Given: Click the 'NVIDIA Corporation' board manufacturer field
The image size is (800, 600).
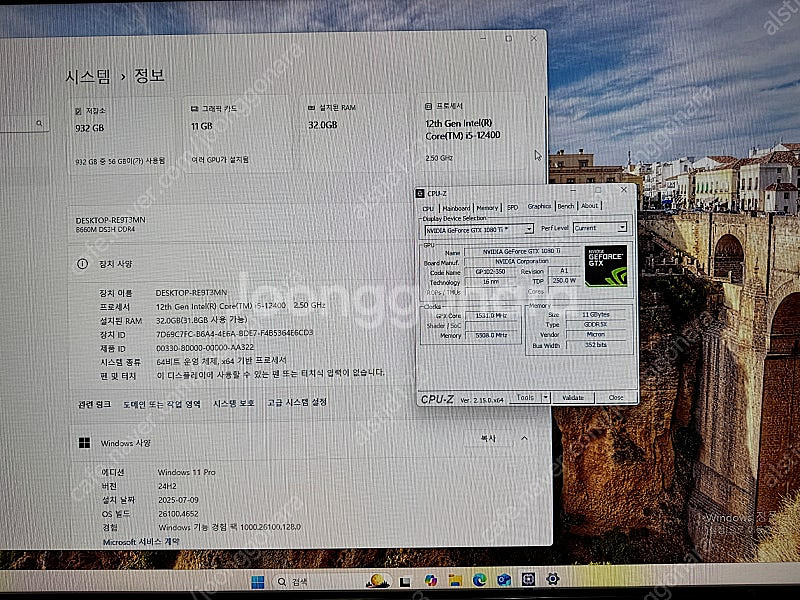Looking at the screenshot, I should [522, 261].
